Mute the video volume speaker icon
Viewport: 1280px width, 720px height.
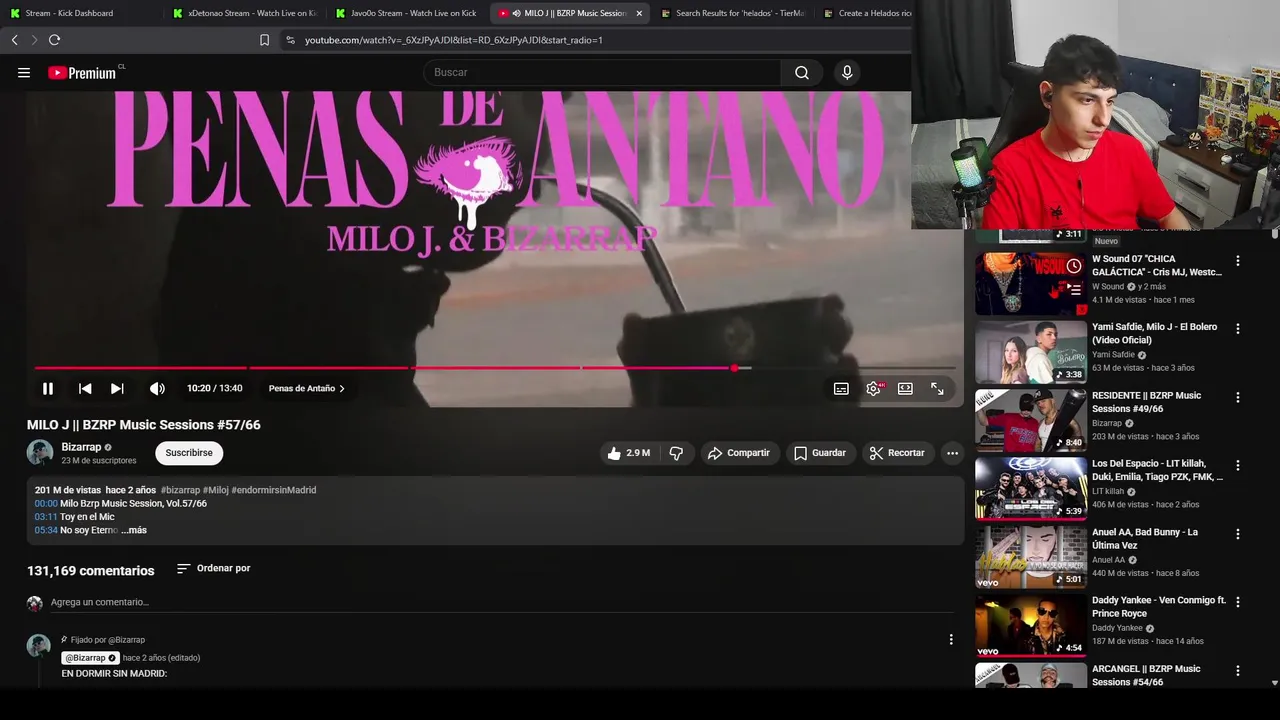(157, 388)
